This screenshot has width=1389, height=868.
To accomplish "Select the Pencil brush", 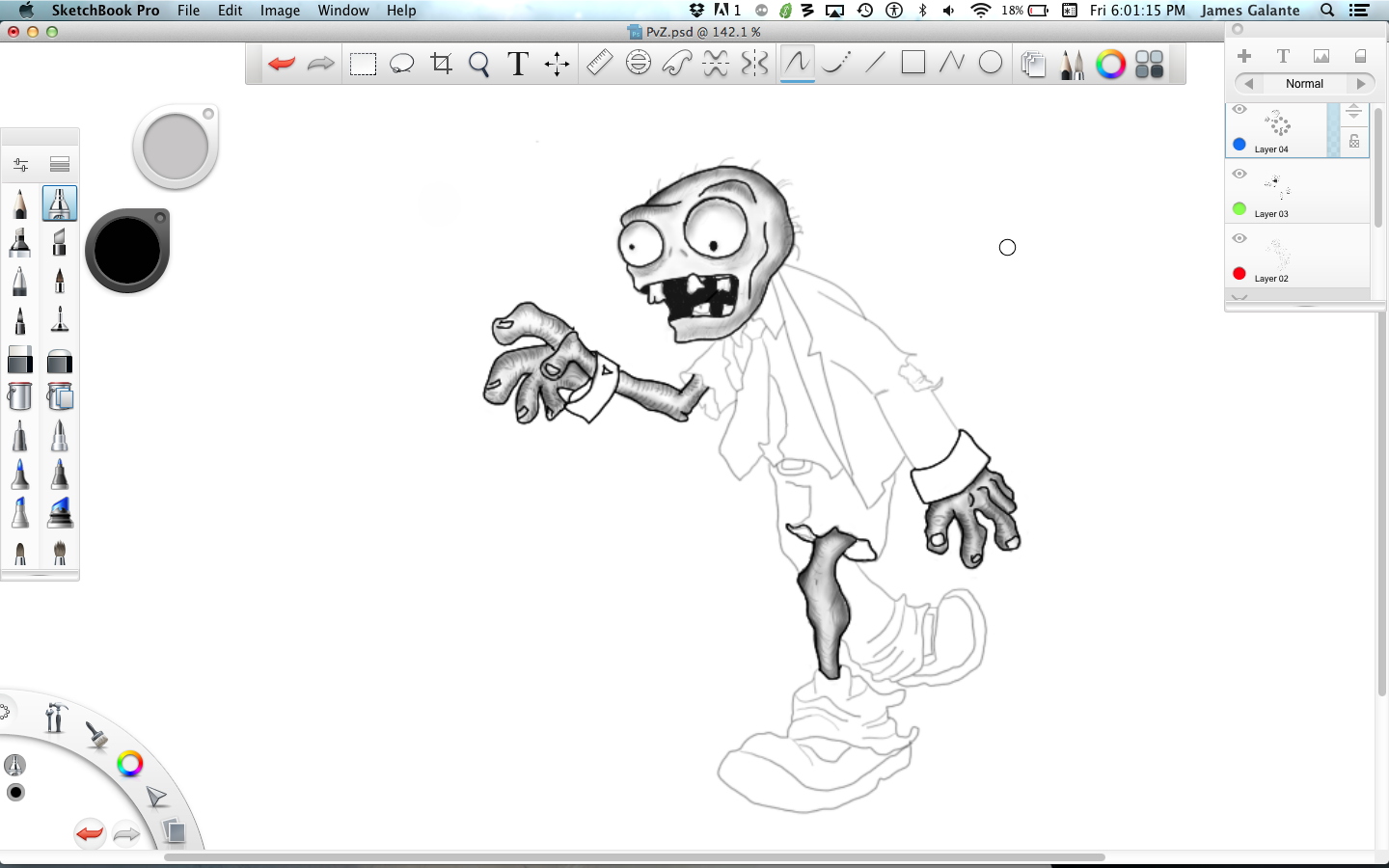I will [20, 203].
